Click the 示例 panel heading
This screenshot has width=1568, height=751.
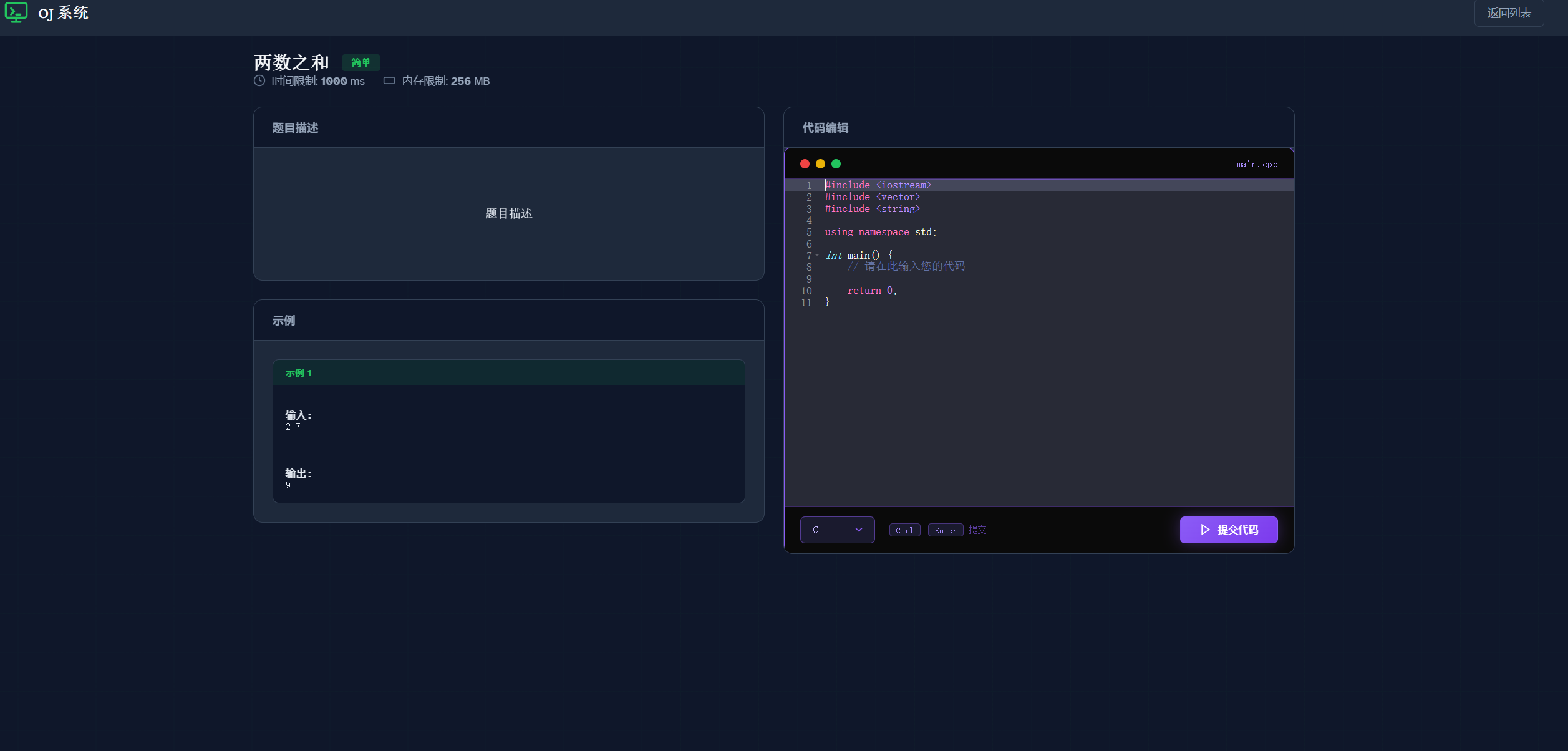click(x=284, y=321)
